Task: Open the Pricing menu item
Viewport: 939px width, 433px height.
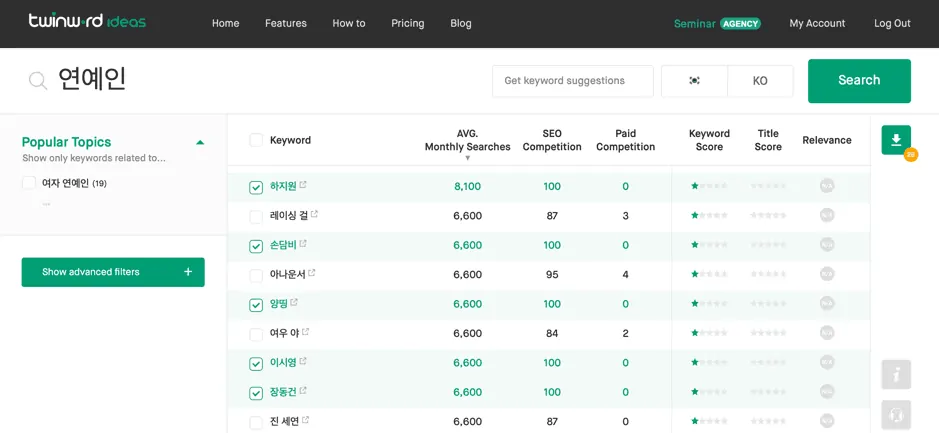Action: click(x=407, y=23)
